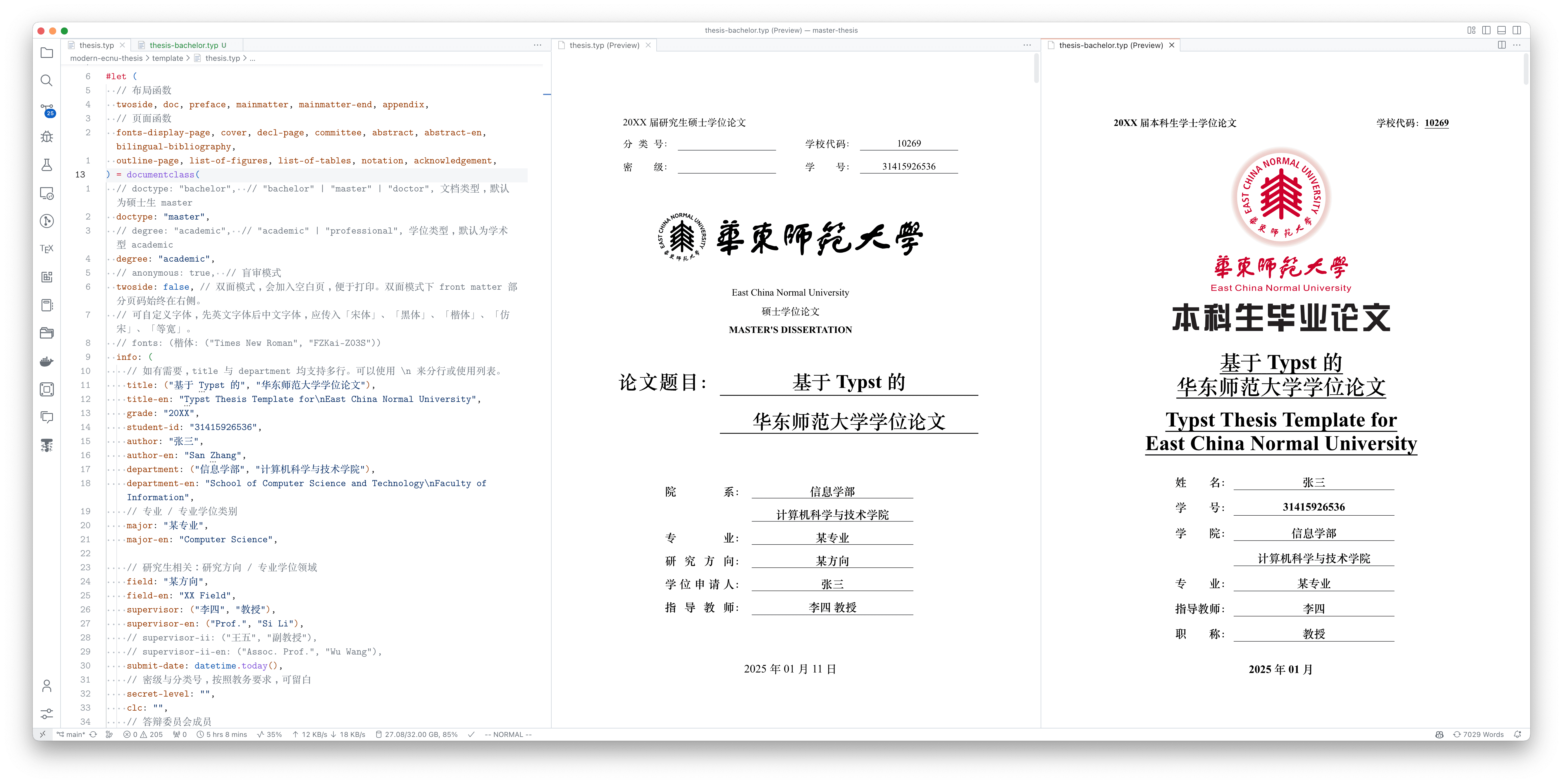This screenshot has width=1563, height=784.
Task: Click the Accounts person icon
Action: [47, 686]
